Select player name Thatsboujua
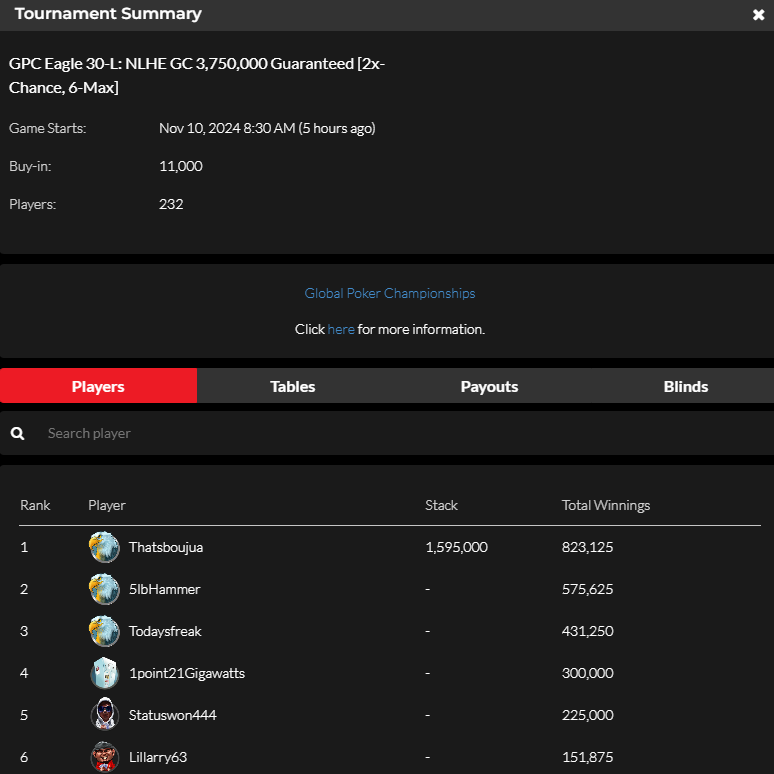Viewport: 774px width, 774px height. tap(166, 547)
